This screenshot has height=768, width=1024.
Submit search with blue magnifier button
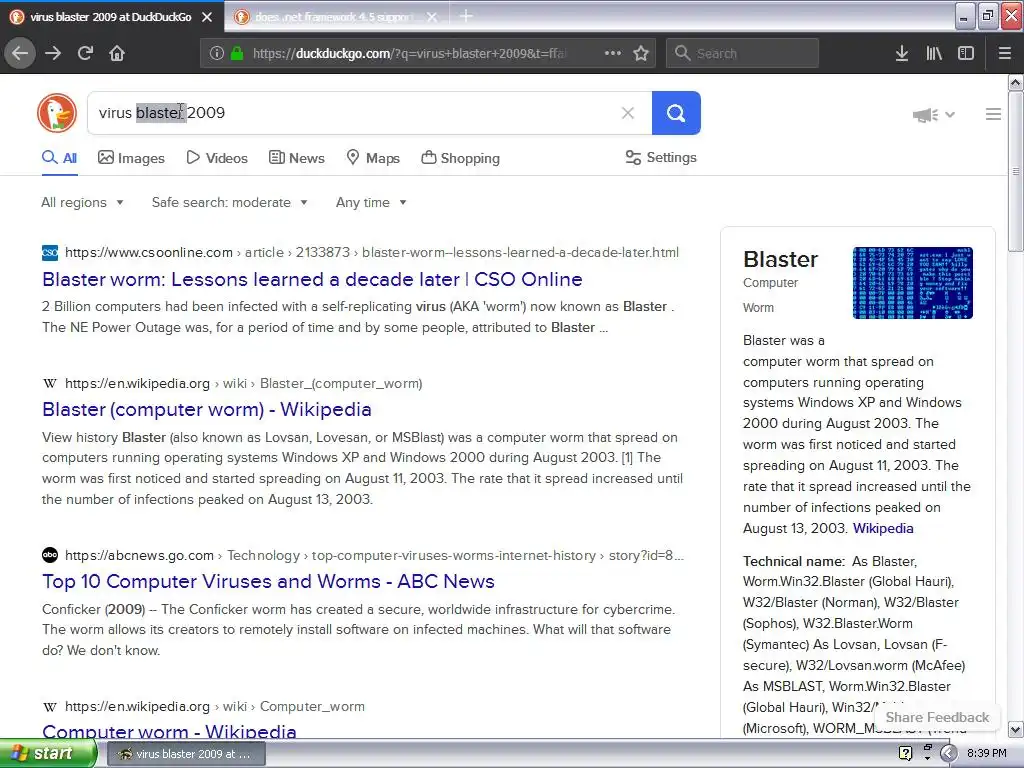(676, 113)
